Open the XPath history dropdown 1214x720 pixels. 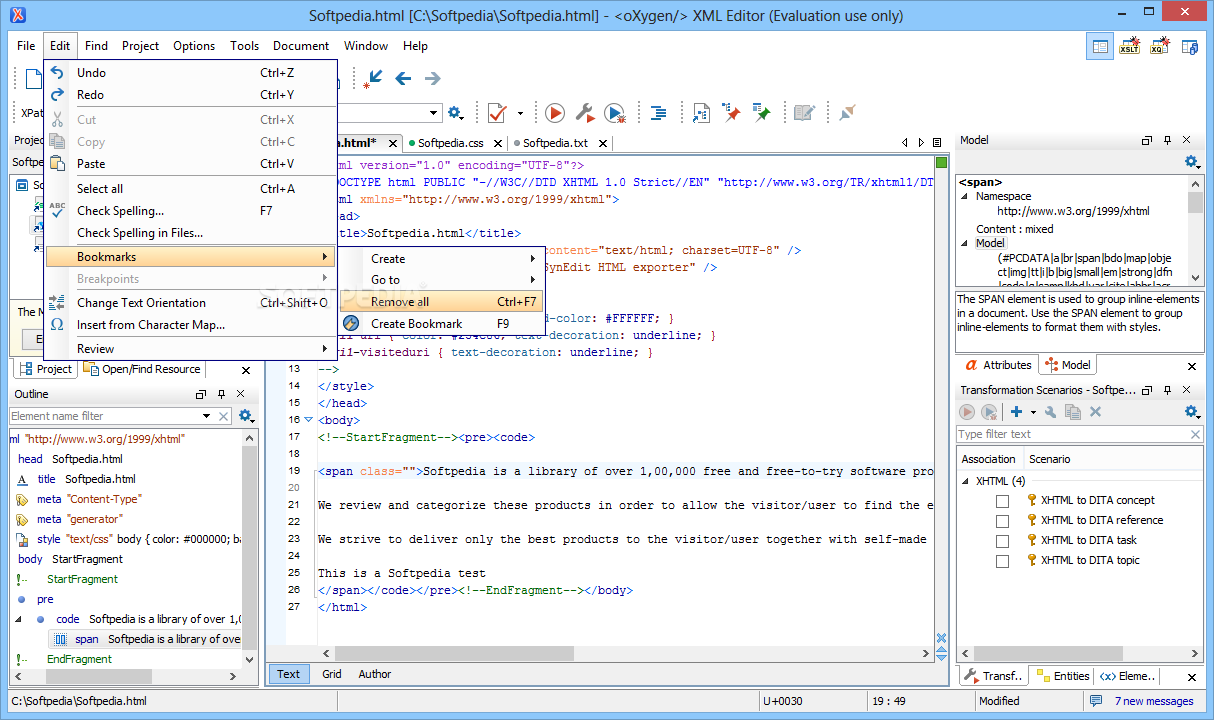click(434, 114)
